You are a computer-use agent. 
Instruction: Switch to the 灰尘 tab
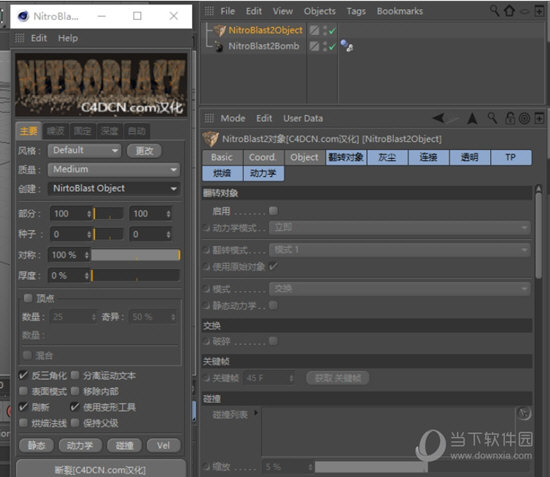[387, 157]
